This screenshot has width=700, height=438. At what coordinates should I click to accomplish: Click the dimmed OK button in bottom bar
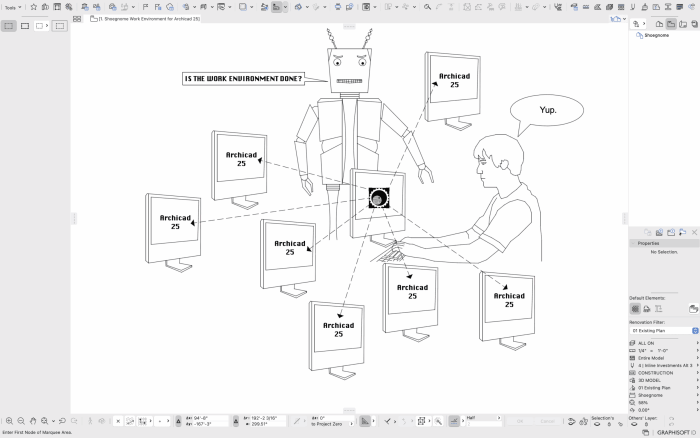[520, 421]
